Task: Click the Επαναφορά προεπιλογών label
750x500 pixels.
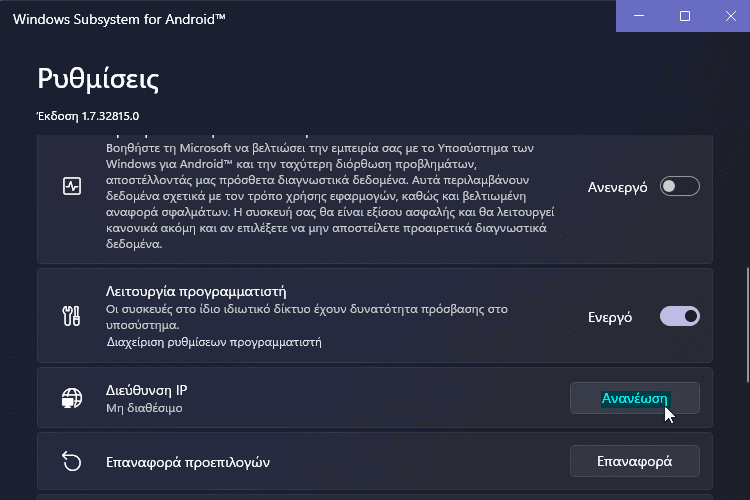Action: 188,462
